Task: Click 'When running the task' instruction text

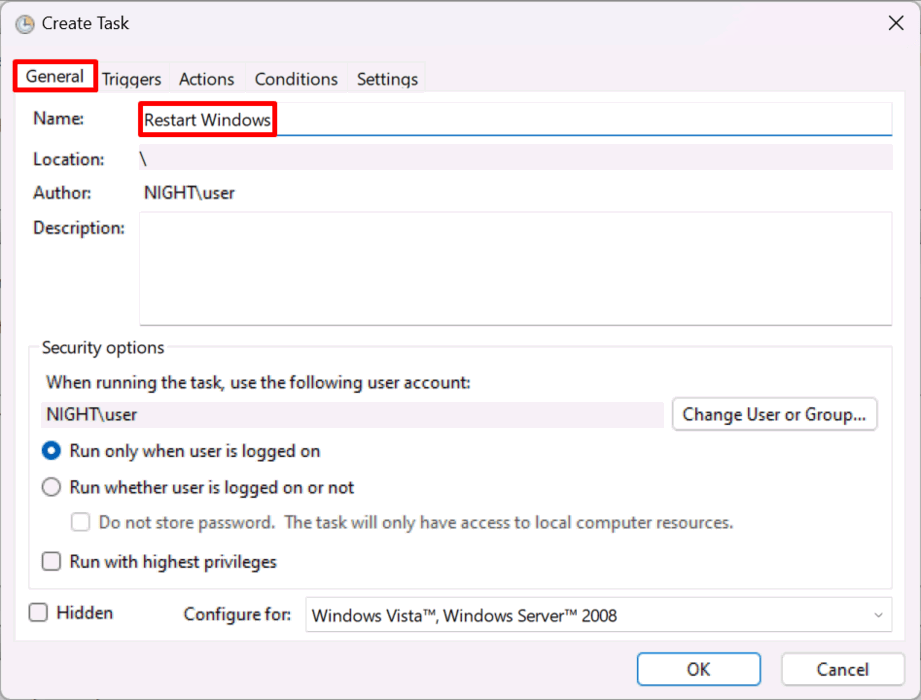Action: (x=258, y=383)
